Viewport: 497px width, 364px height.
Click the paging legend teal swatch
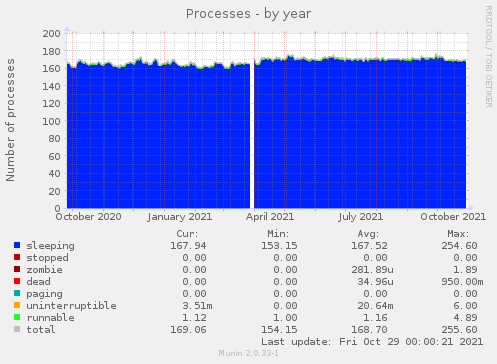point(17,293)
